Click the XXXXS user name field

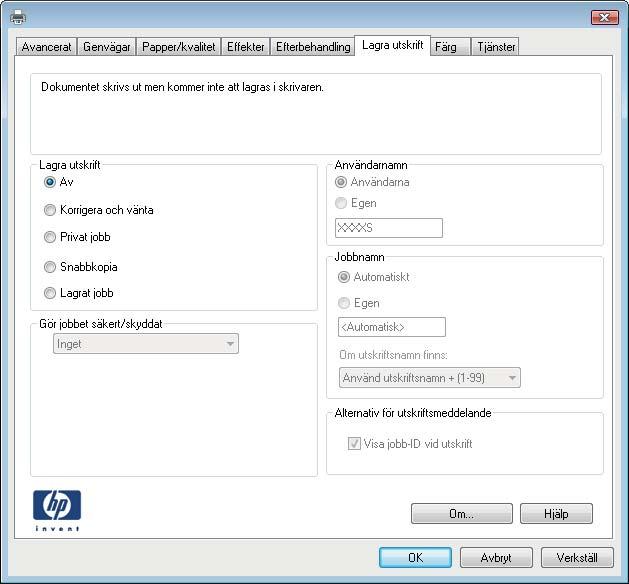tap(389, 228)
